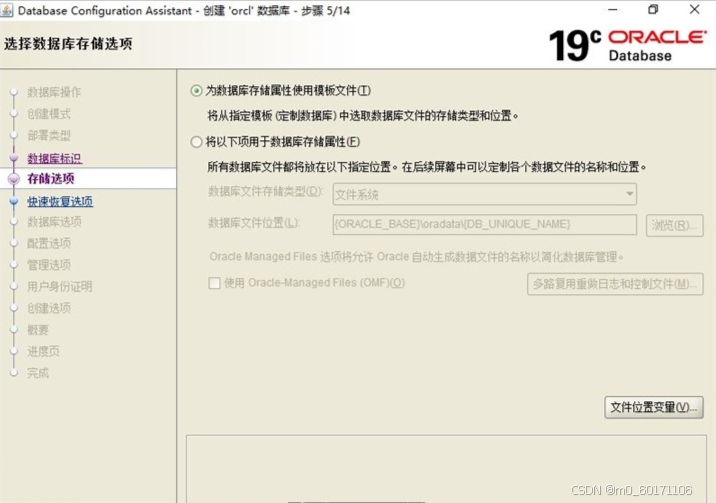Click the 创建选项 step in sidebar
The image size is (716, 503).
pyautogui.click(x=49, y=308)
